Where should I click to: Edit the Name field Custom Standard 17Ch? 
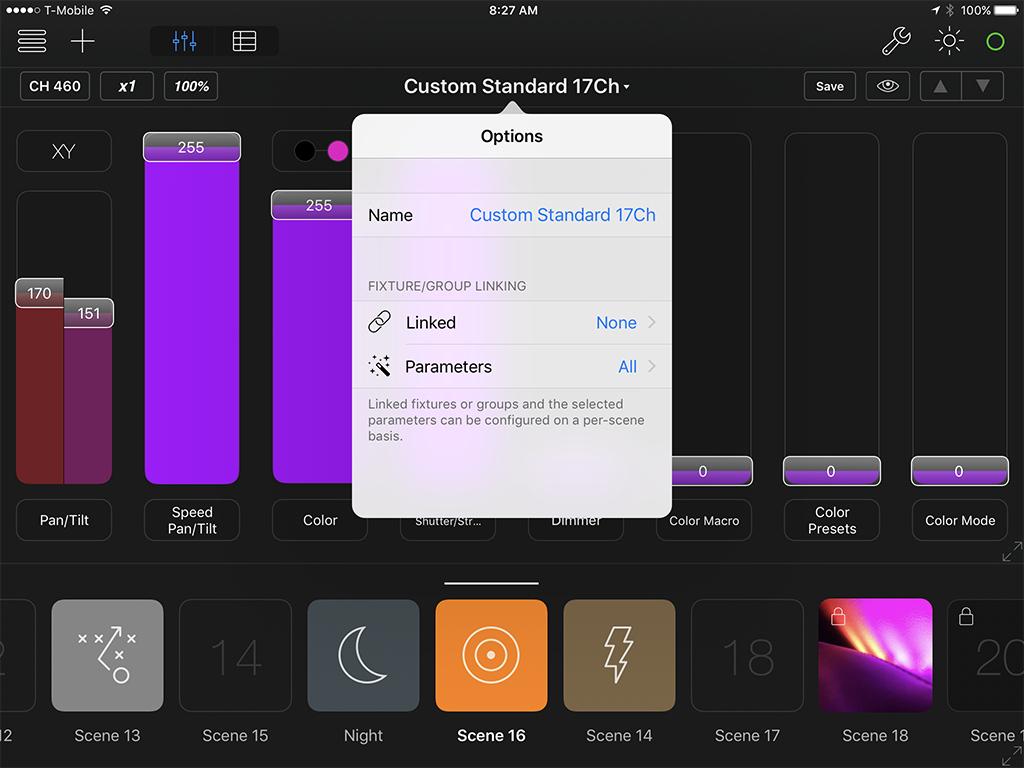coord(512,215)
